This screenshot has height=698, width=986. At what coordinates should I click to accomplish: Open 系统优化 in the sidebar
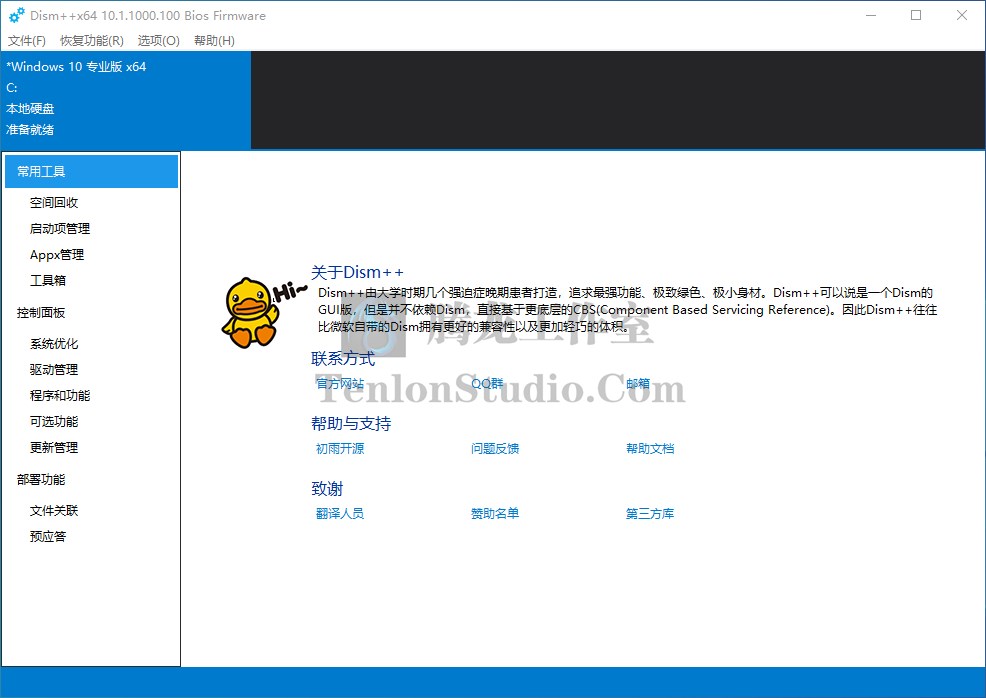click(54, 343)
